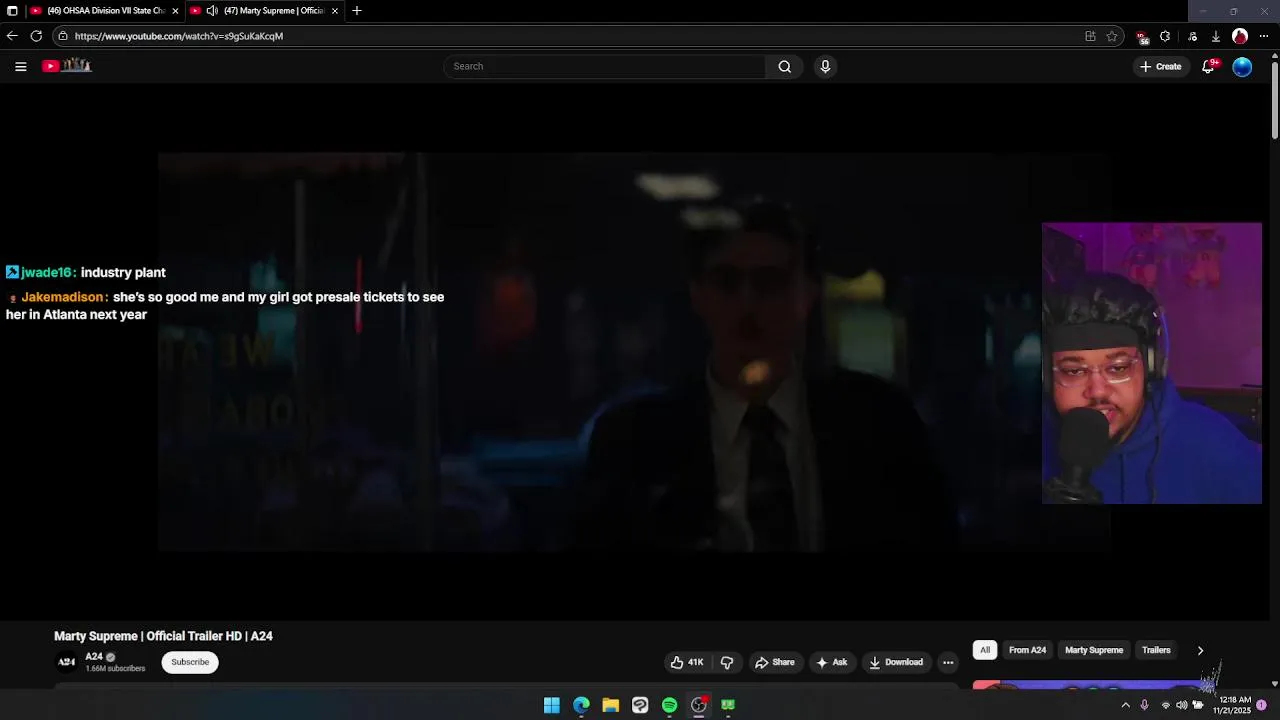Click the Ask button
This screenshot has width=1280, height=720.
point(831,662)
